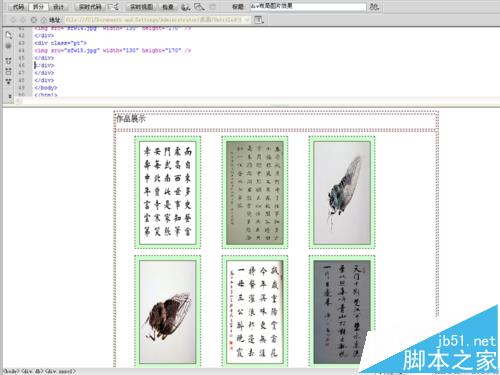Click the 标题 title input field
500x375 pixels.
point(308,6)
